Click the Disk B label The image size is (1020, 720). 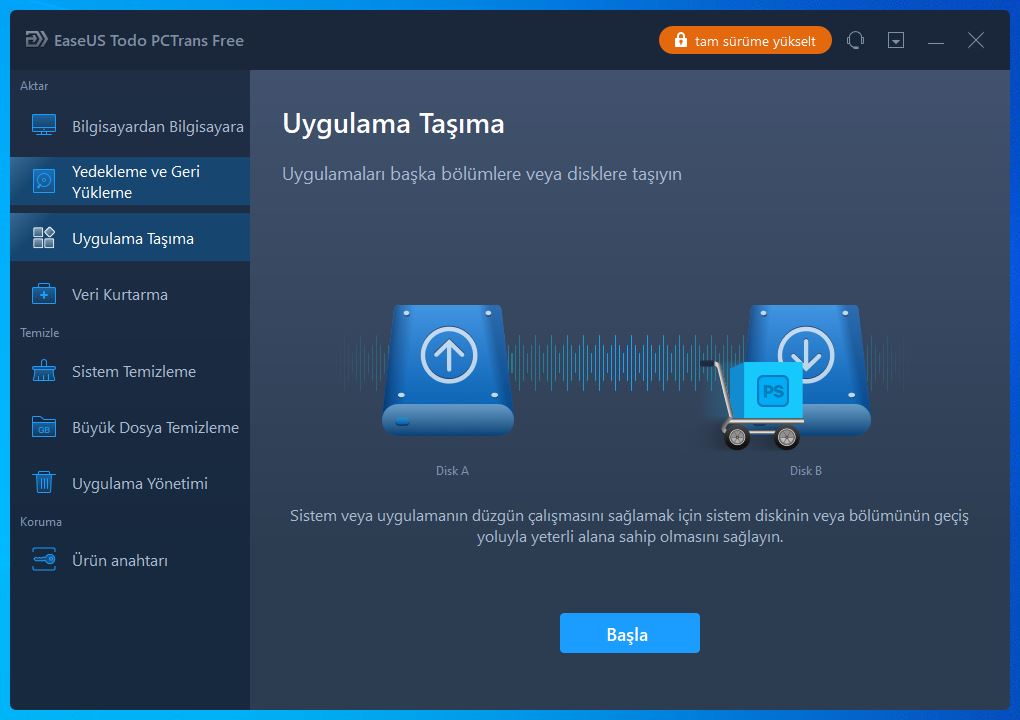806,471
